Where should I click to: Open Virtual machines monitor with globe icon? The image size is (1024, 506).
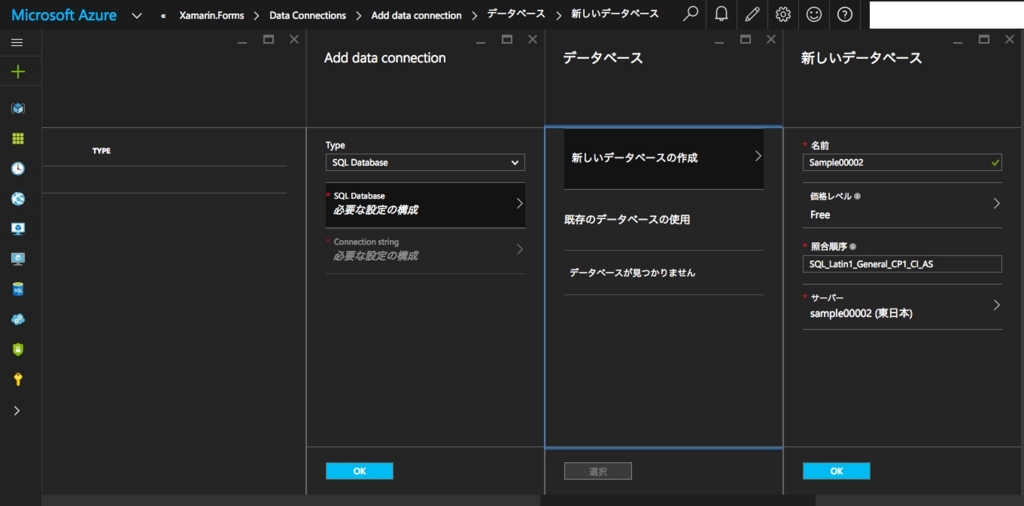coord(18,259)
